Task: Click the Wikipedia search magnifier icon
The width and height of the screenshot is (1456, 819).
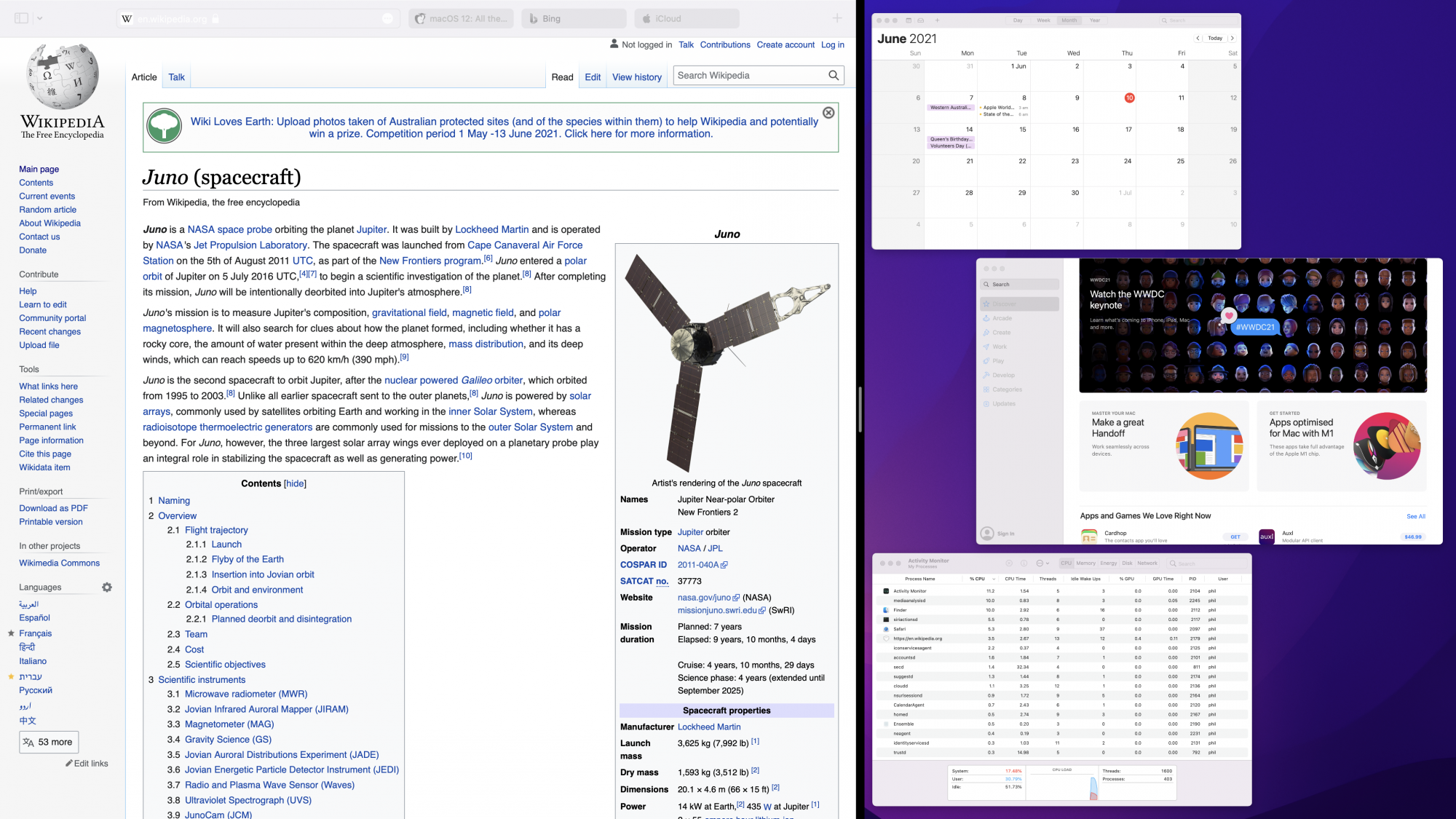Action: 834,76
